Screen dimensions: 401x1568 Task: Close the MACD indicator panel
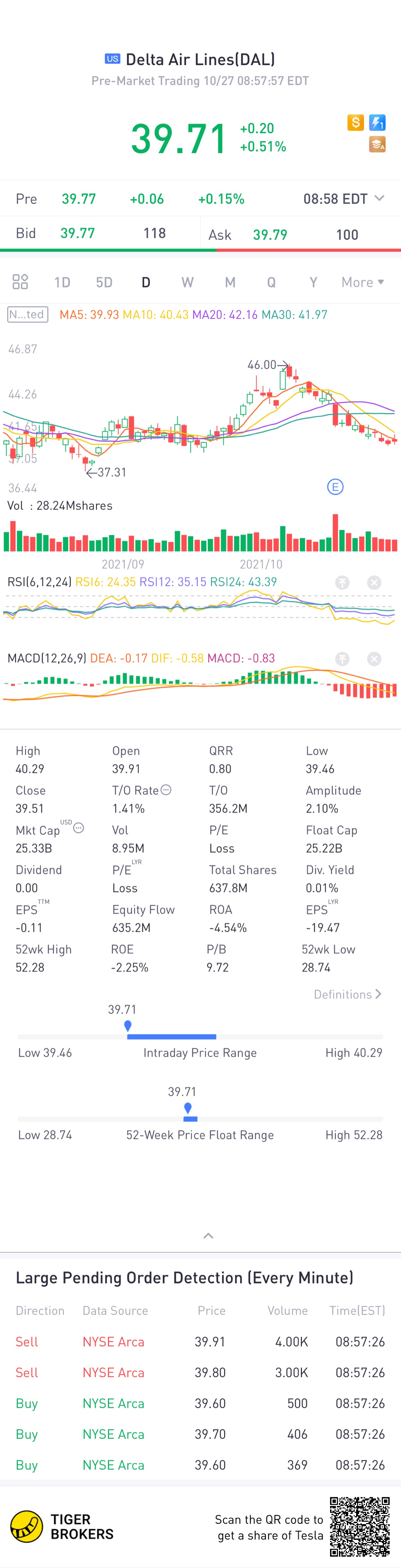pyautogui.click(x=374, y=659)
